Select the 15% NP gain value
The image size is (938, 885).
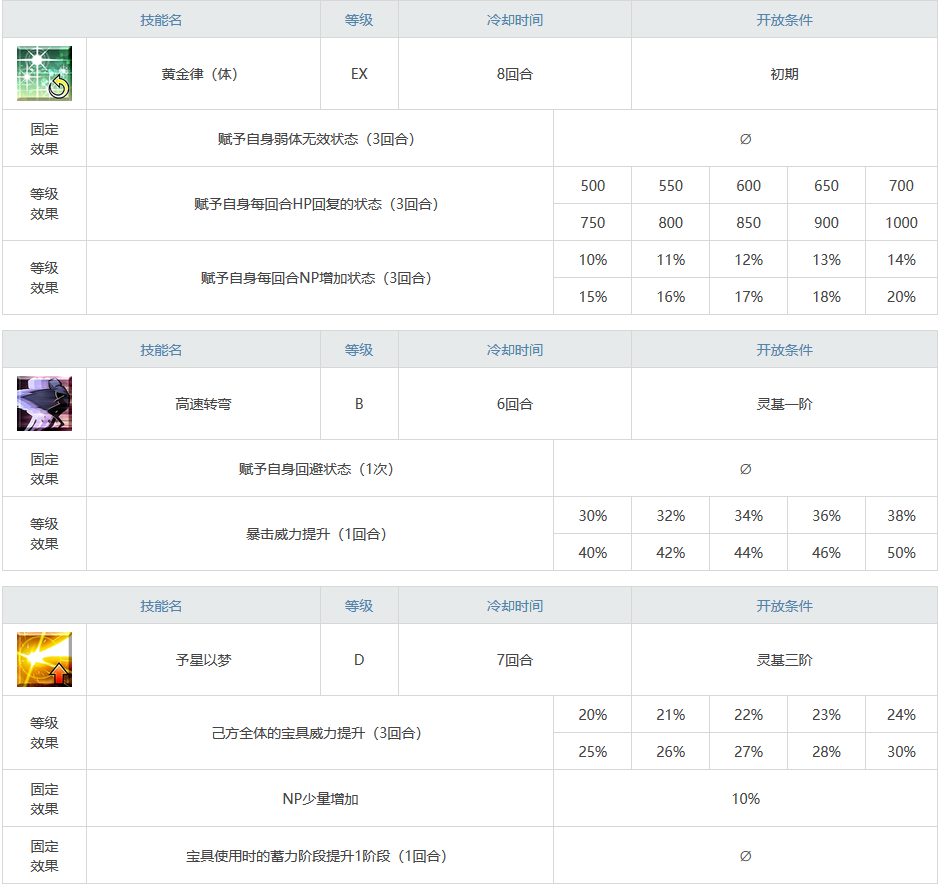coord(592,297)
